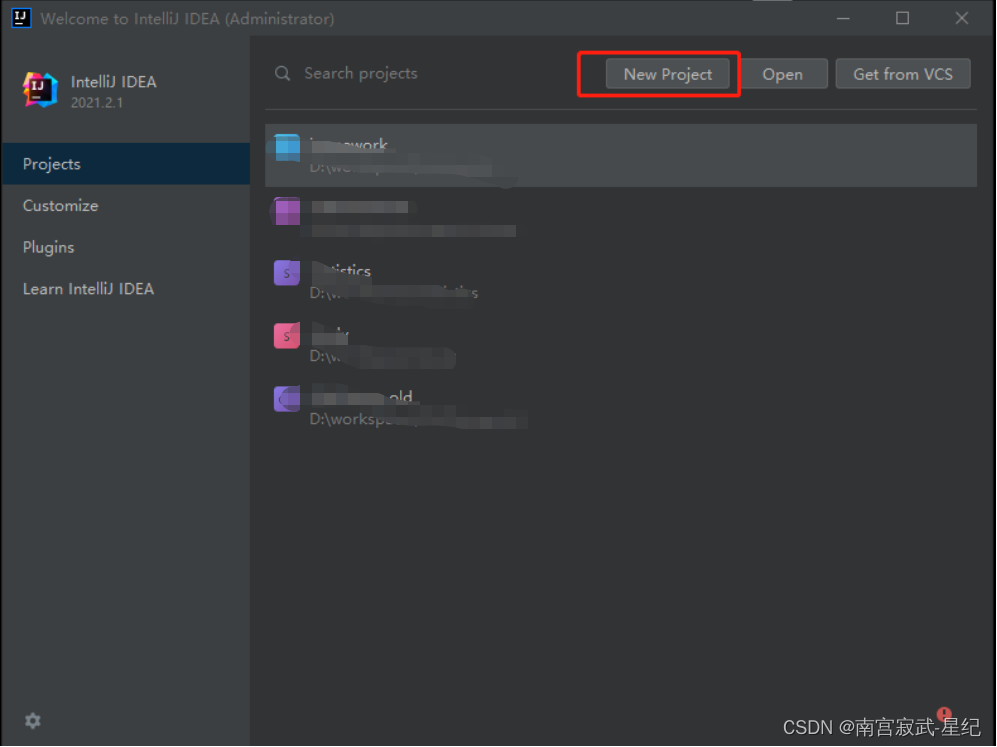This screenshot has width=997, height=747.
Task: Maximize the Welcome window
Action: pyautogui.click(x=902, y=18)
